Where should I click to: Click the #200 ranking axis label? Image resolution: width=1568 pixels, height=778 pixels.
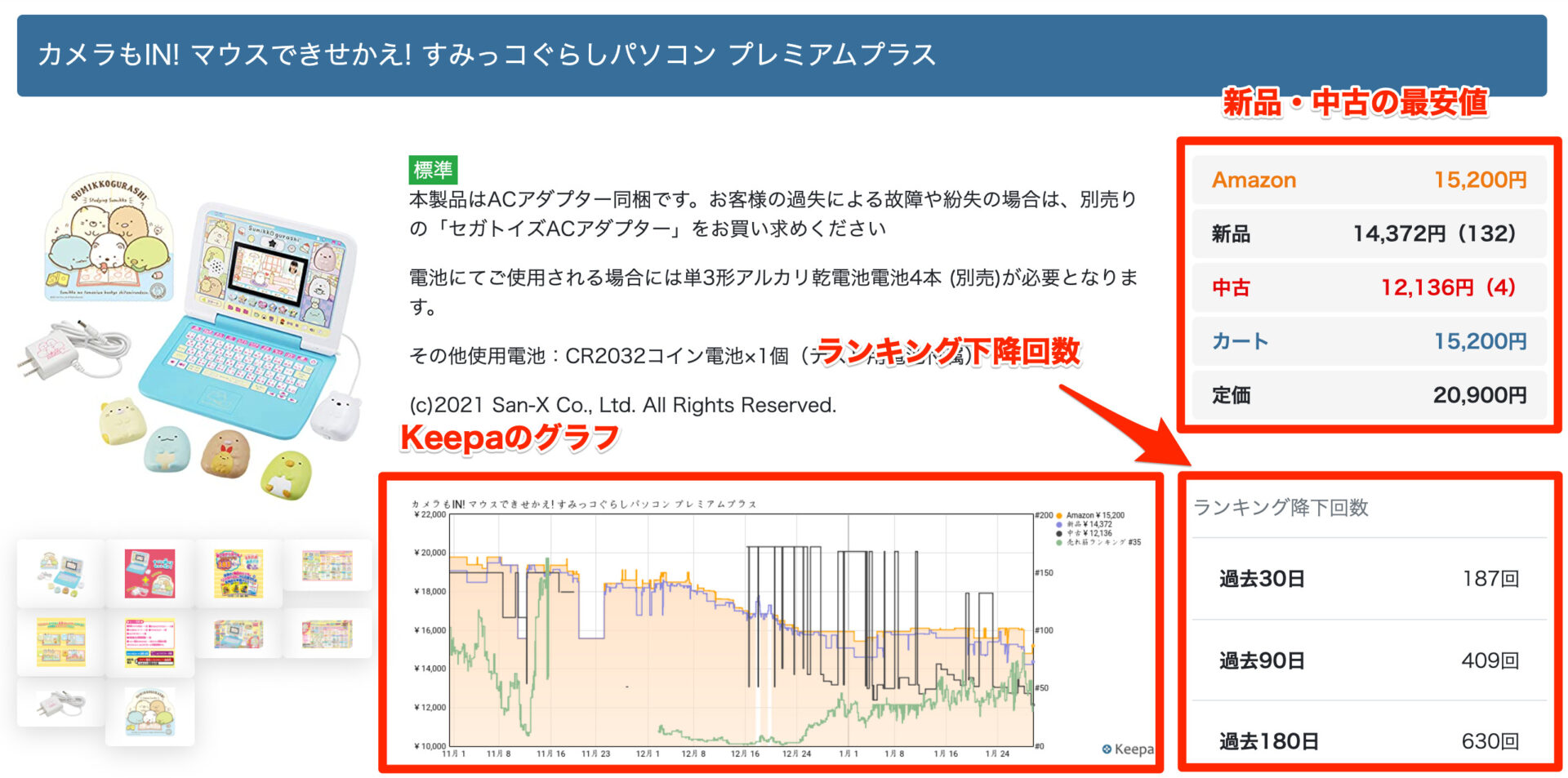click(x=1045, y=515)
